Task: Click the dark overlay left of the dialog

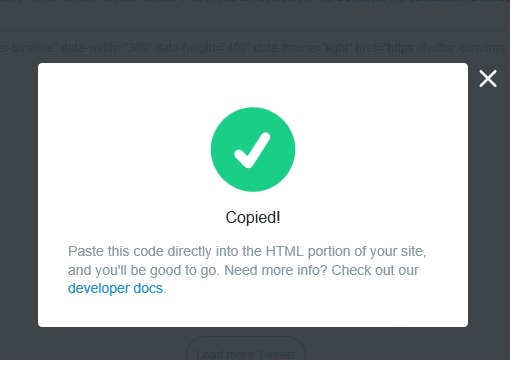Action: pos(19,193)
